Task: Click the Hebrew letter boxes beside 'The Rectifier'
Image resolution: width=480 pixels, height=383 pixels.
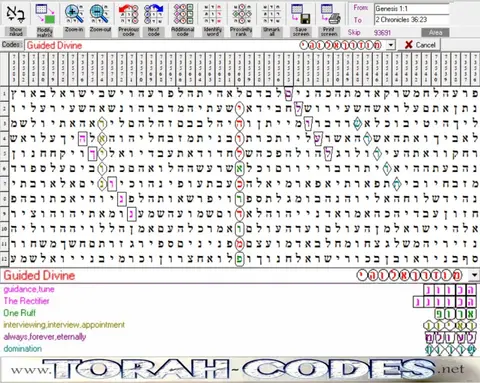Action: [x=444, y=302]
